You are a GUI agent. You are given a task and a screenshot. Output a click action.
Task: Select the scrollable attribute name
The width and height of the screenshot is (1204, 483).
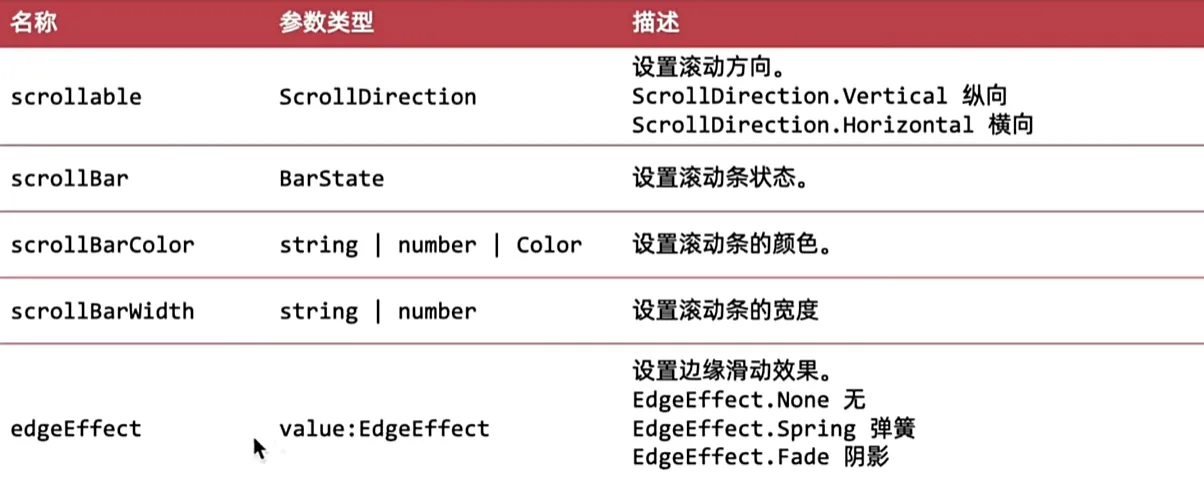tap(76, 97)
